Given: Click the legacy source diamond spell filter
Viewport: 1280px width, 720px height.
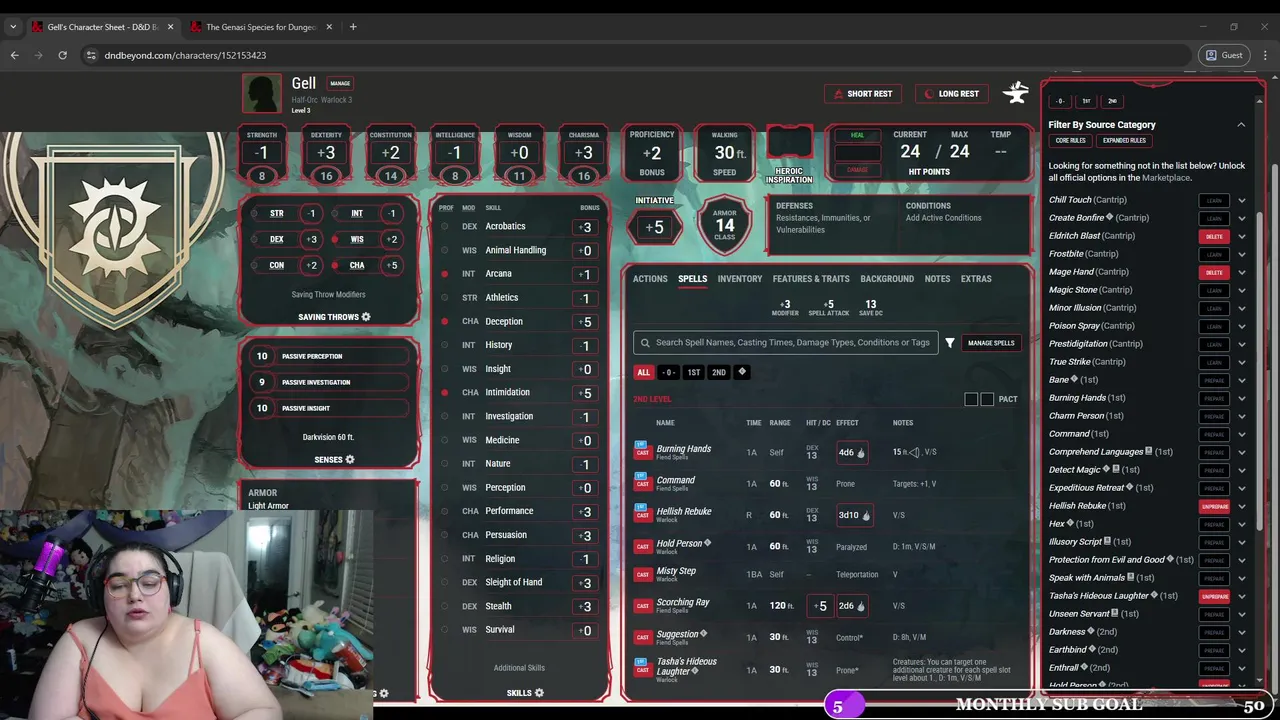Looking at the screenshot, I should 742,372.
